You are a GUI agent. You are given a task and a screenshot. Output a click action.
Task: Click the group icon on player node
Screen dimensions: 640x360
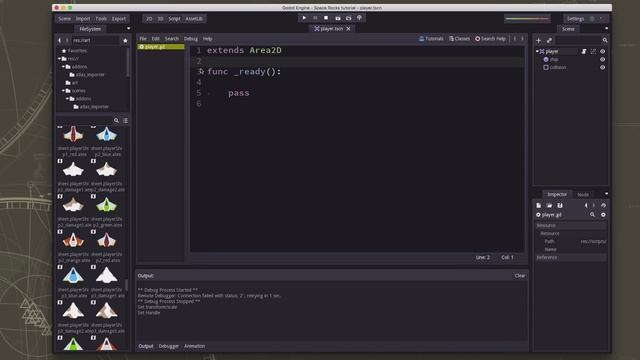593,51
